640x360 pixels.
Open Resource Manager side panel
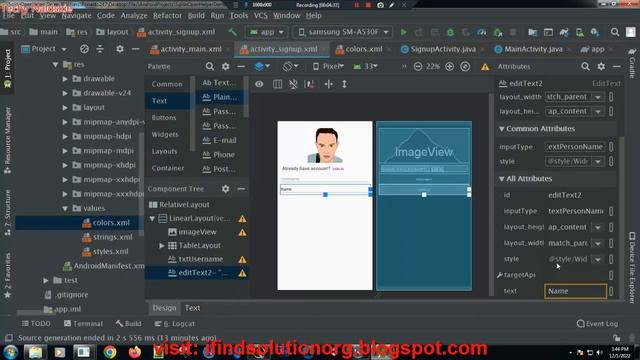7,140
